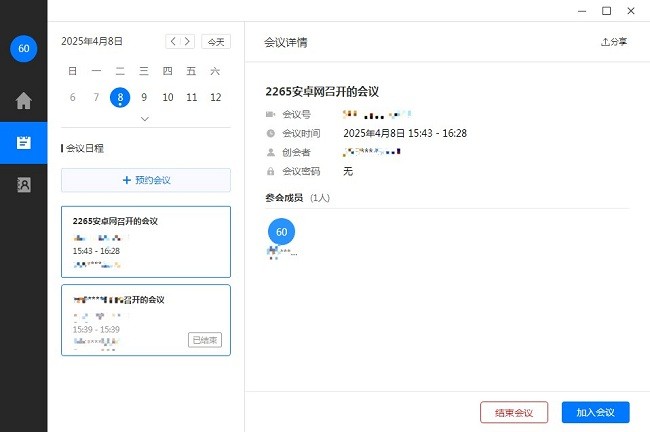Maximize the application window
Image resolution: width=650 pixels, height=432 pixels.
tap(606, 11)
